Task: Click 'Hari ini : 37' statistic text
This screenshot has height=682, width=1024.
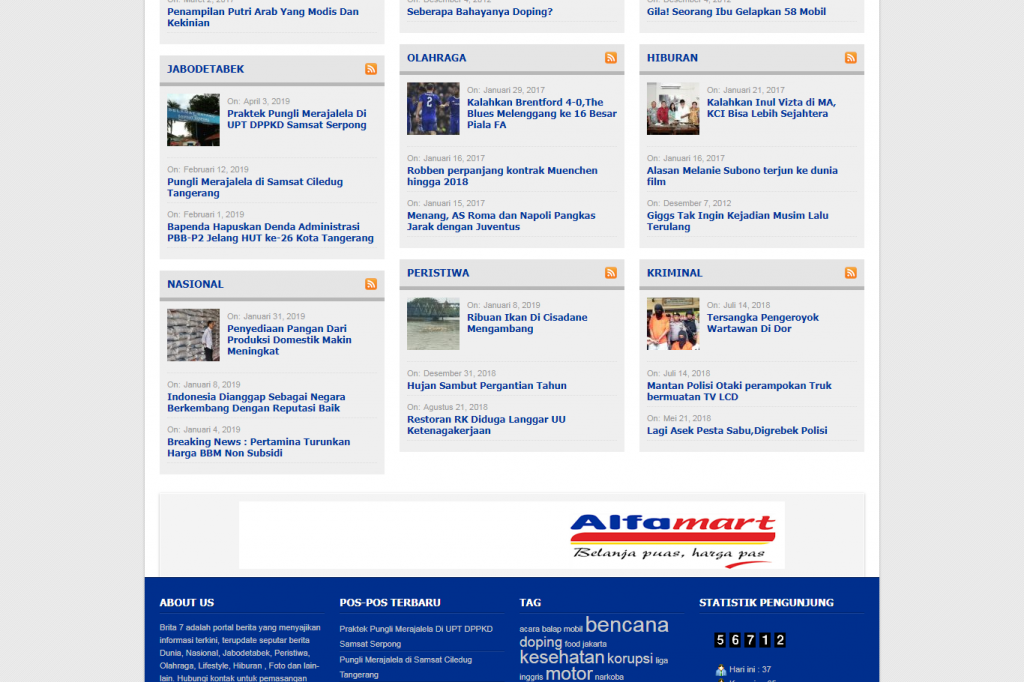Action: pos(750,670)
